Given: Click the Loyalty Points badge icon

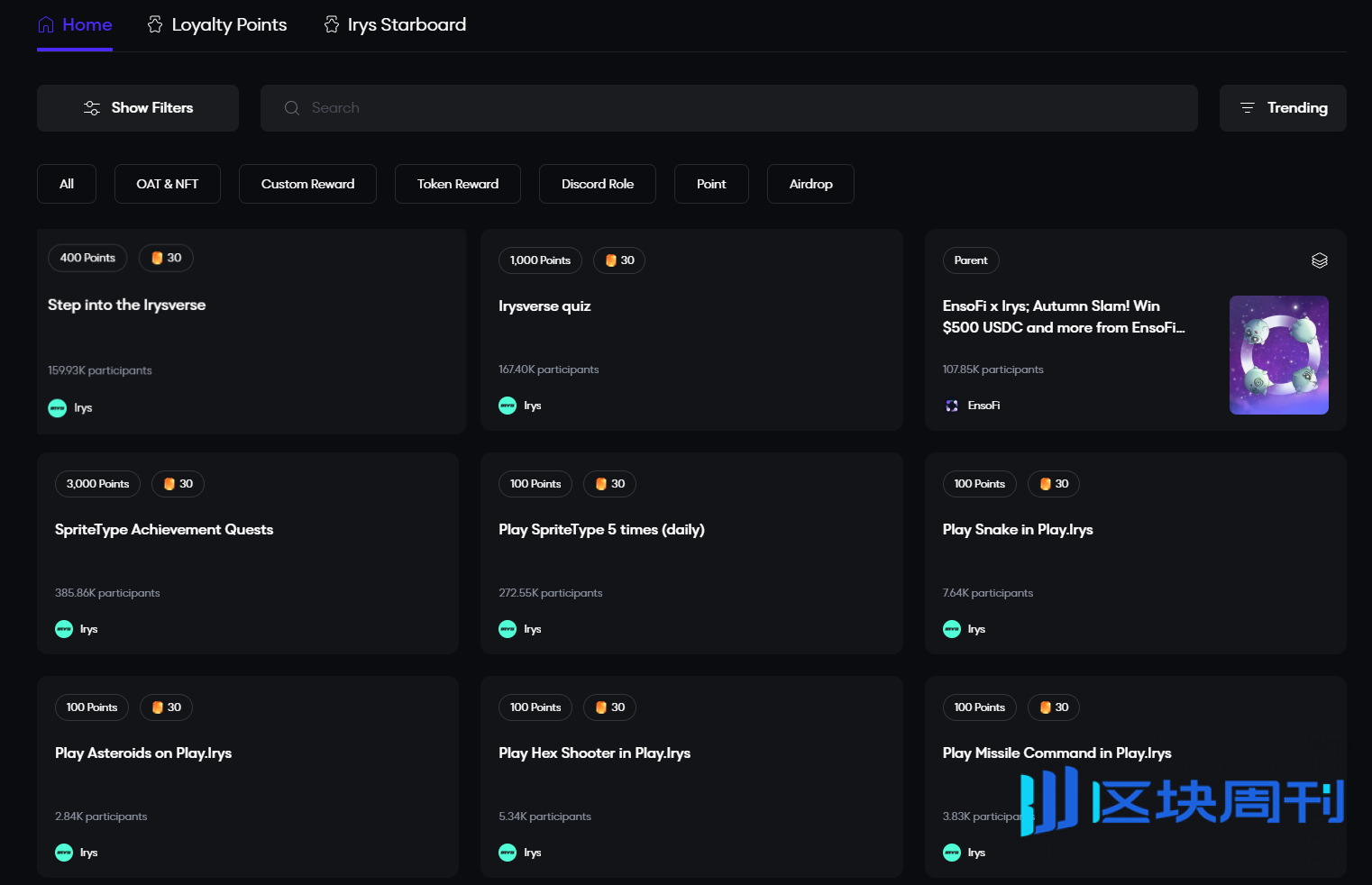Looking at the screenshot, I should [x=155, y=25].
